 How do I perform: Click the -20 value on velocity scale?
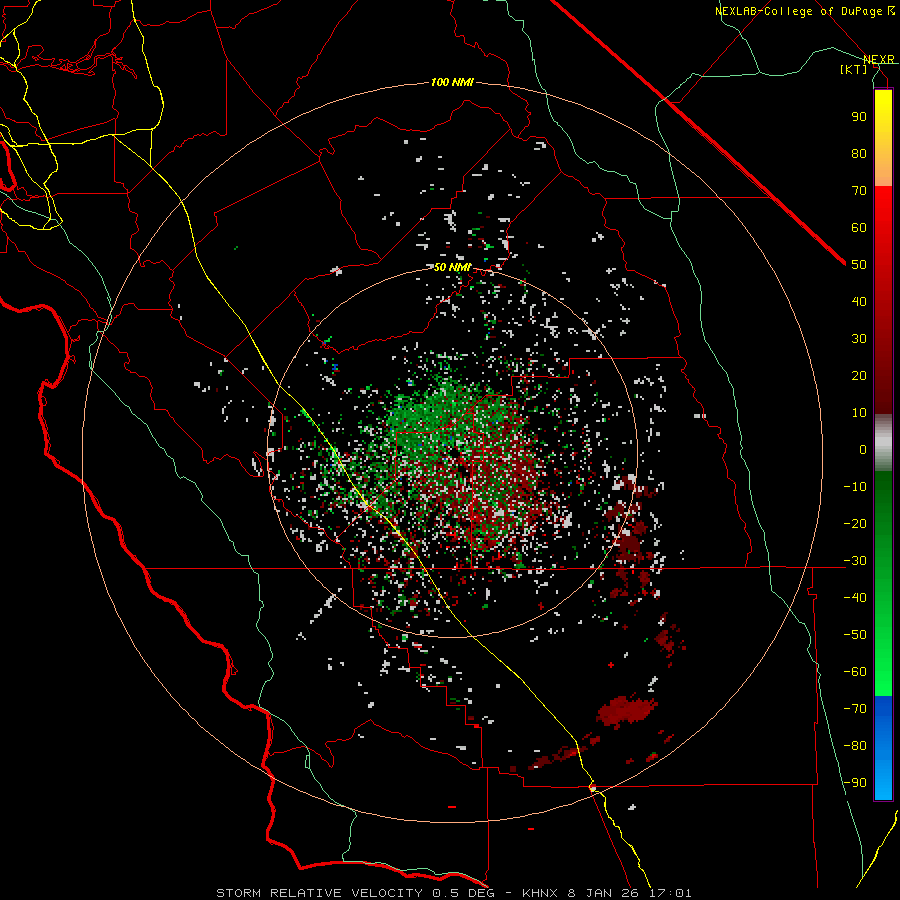(x=855, y=523)
